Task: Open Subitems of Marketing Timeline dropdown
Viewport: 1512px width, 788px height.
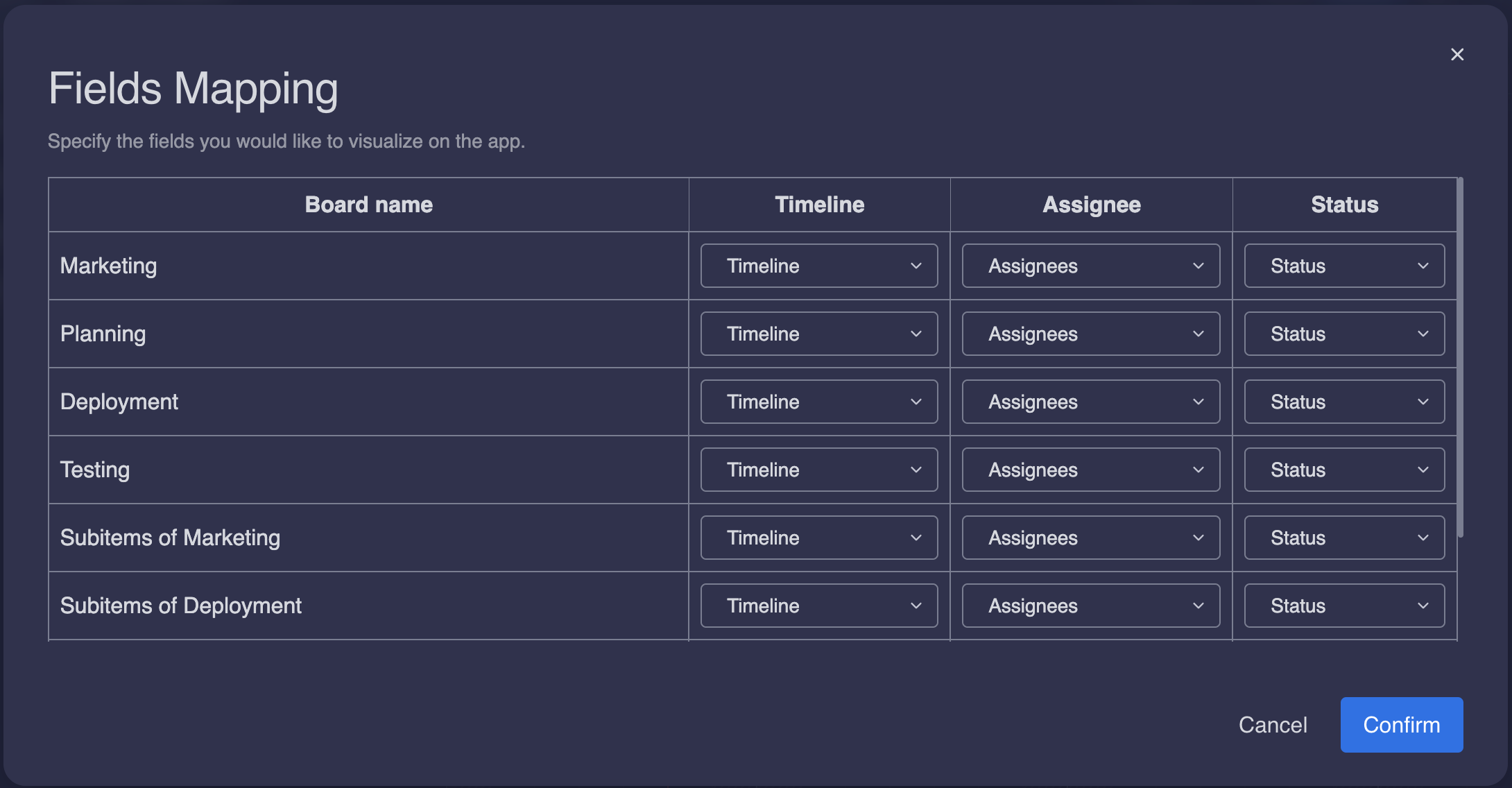Action: (x=819, y=538)
